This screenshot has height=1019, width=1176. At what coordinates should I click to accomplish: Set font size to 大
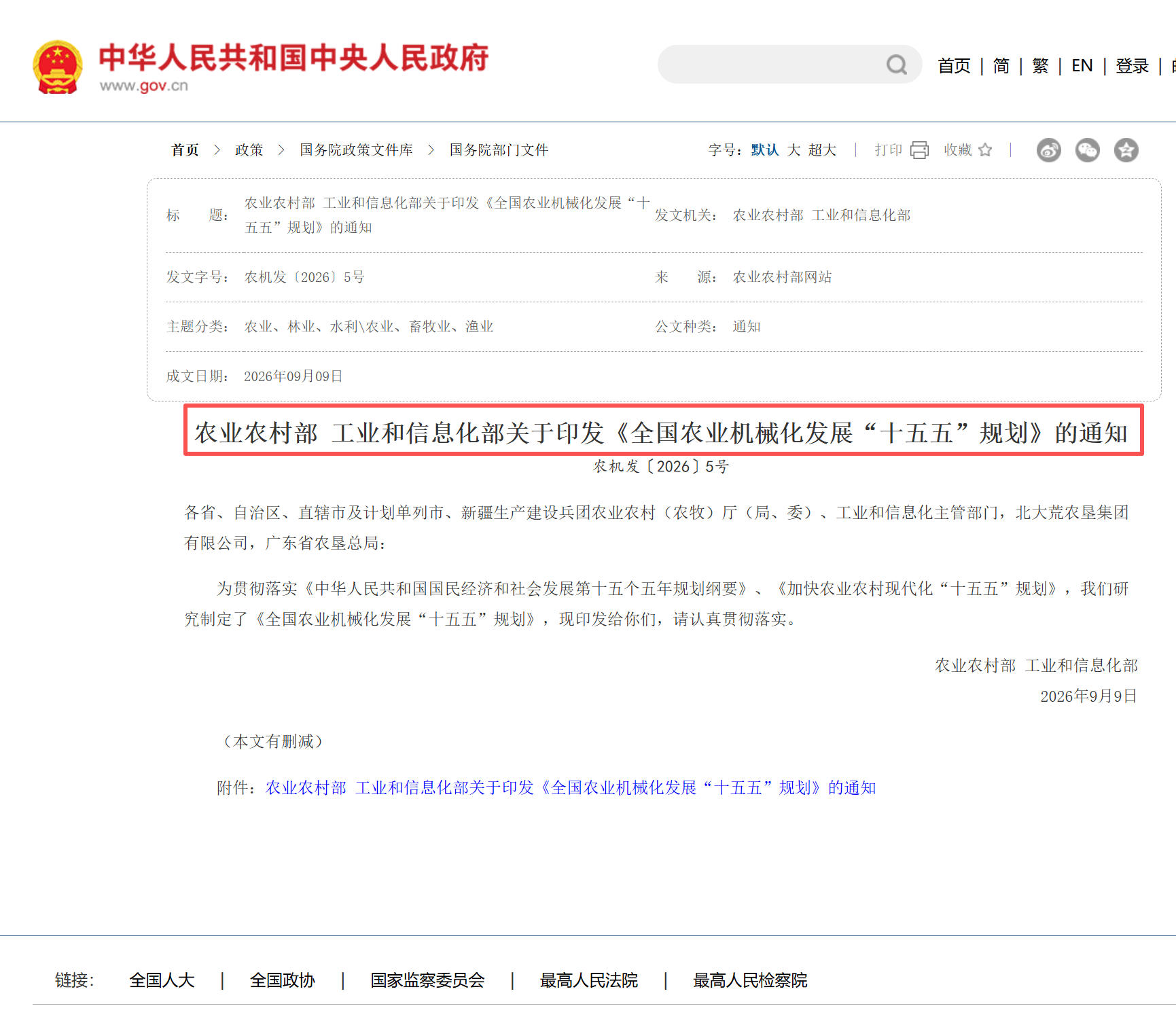coord(794,150)
